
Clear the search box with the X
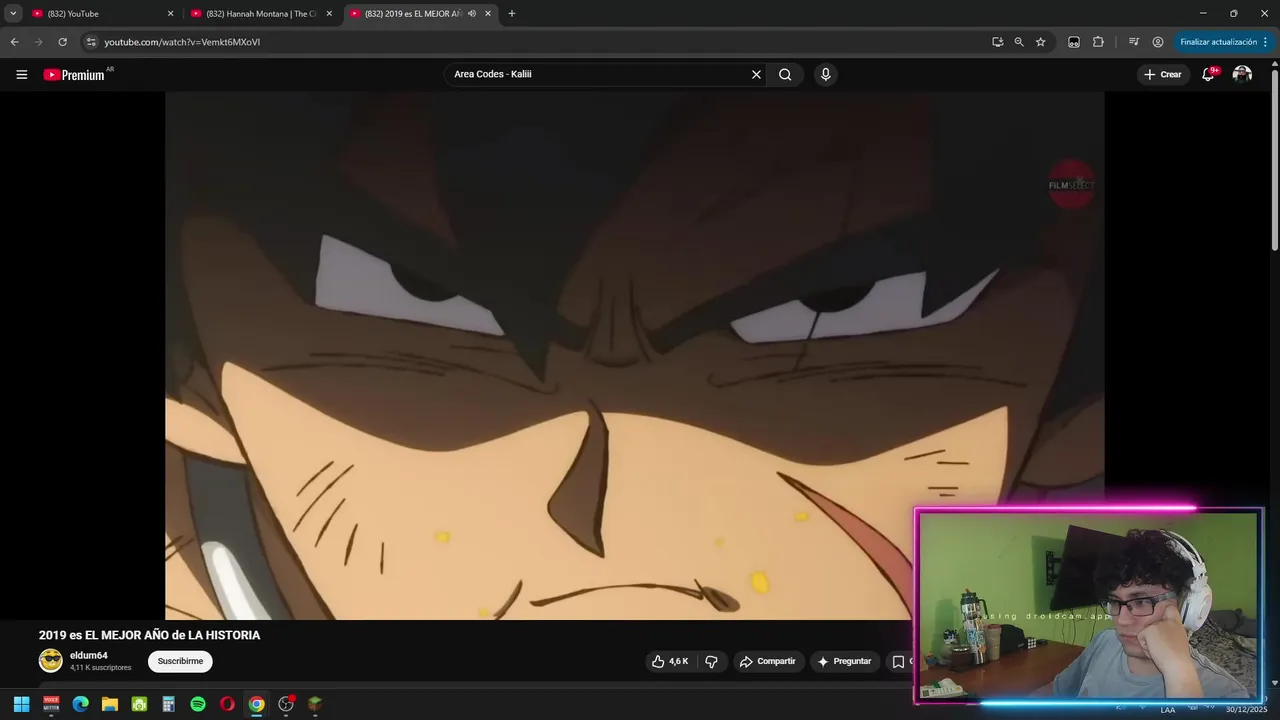pos(756,74)
